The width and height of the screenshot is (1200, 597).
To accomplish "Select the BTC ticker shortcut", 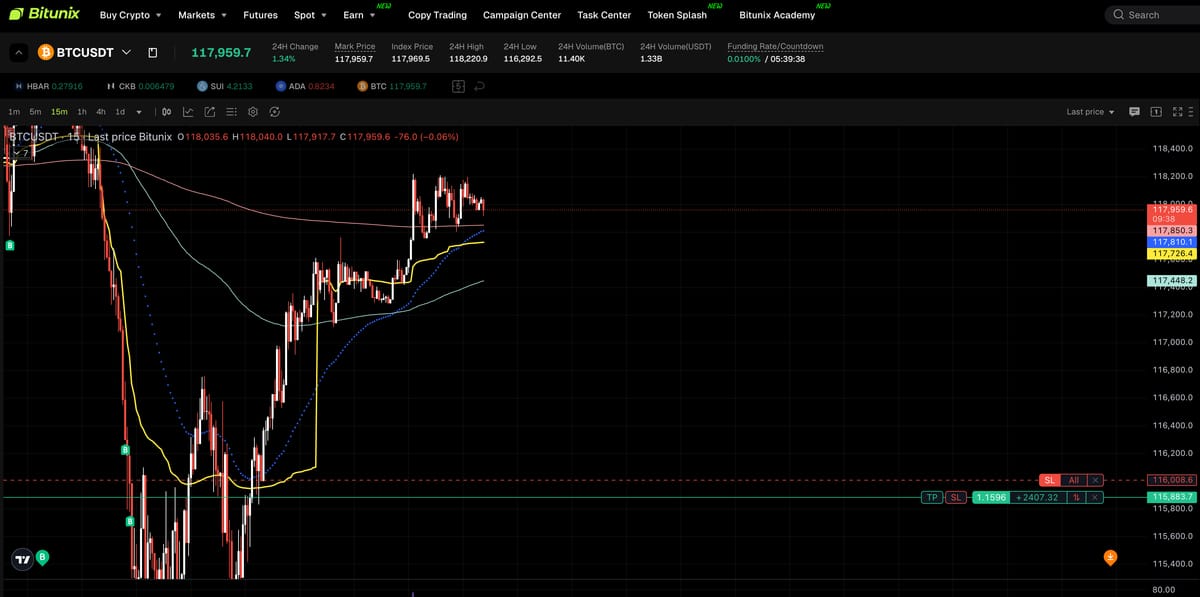I will pyautogui.click(x=392, y=86).
